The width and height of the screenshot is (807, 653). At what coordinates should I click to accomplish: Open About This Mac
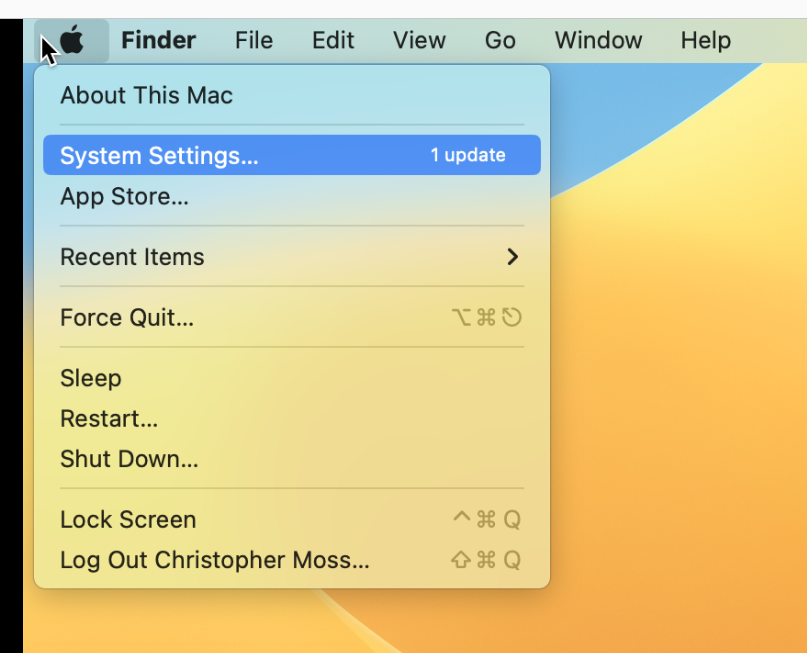click(x=146, y=95)
